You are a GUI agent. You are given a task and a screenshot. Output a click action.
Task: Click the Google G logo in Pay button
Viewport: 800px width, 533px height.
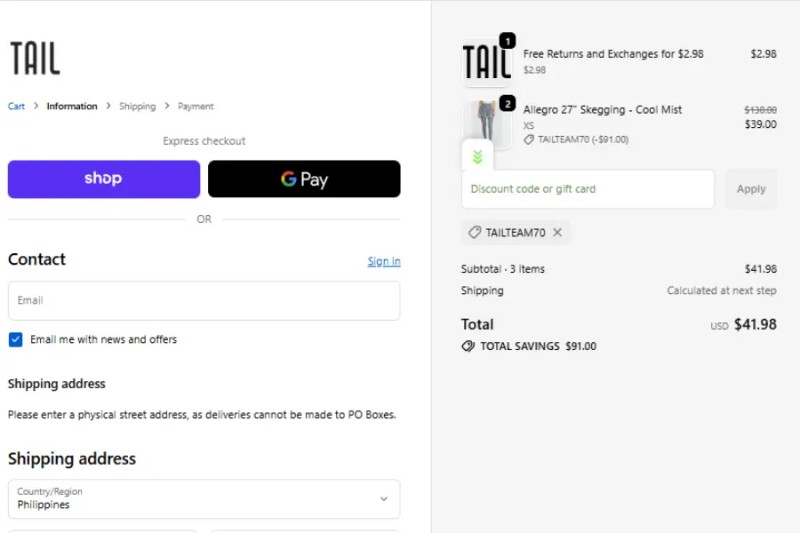click(289, 179)
